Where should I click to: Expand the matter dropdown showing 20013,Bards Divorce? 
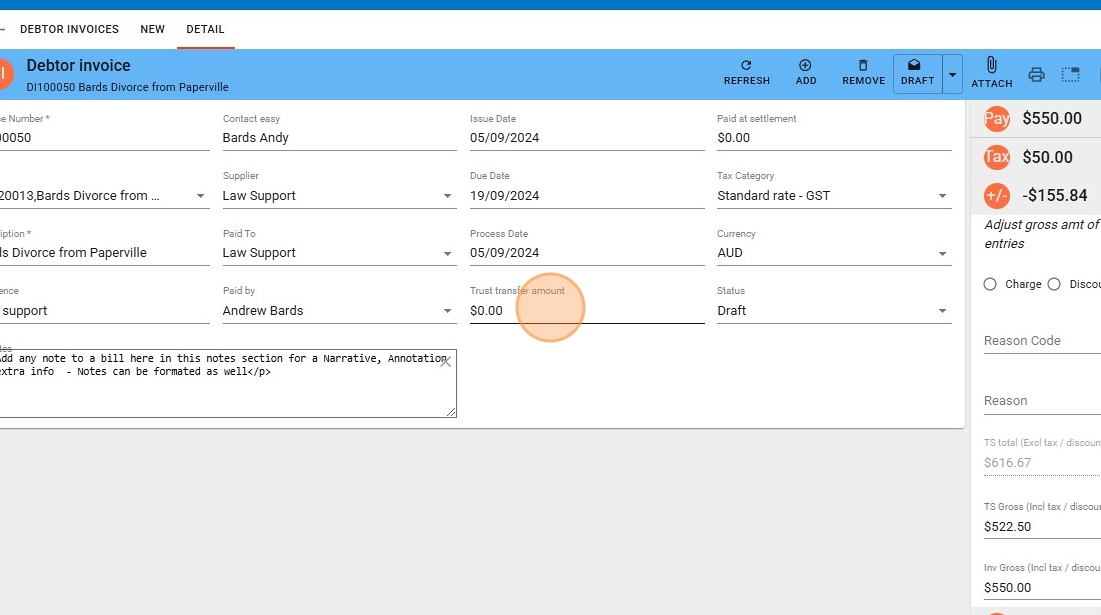pyautogui.click(x=200, y=196)
